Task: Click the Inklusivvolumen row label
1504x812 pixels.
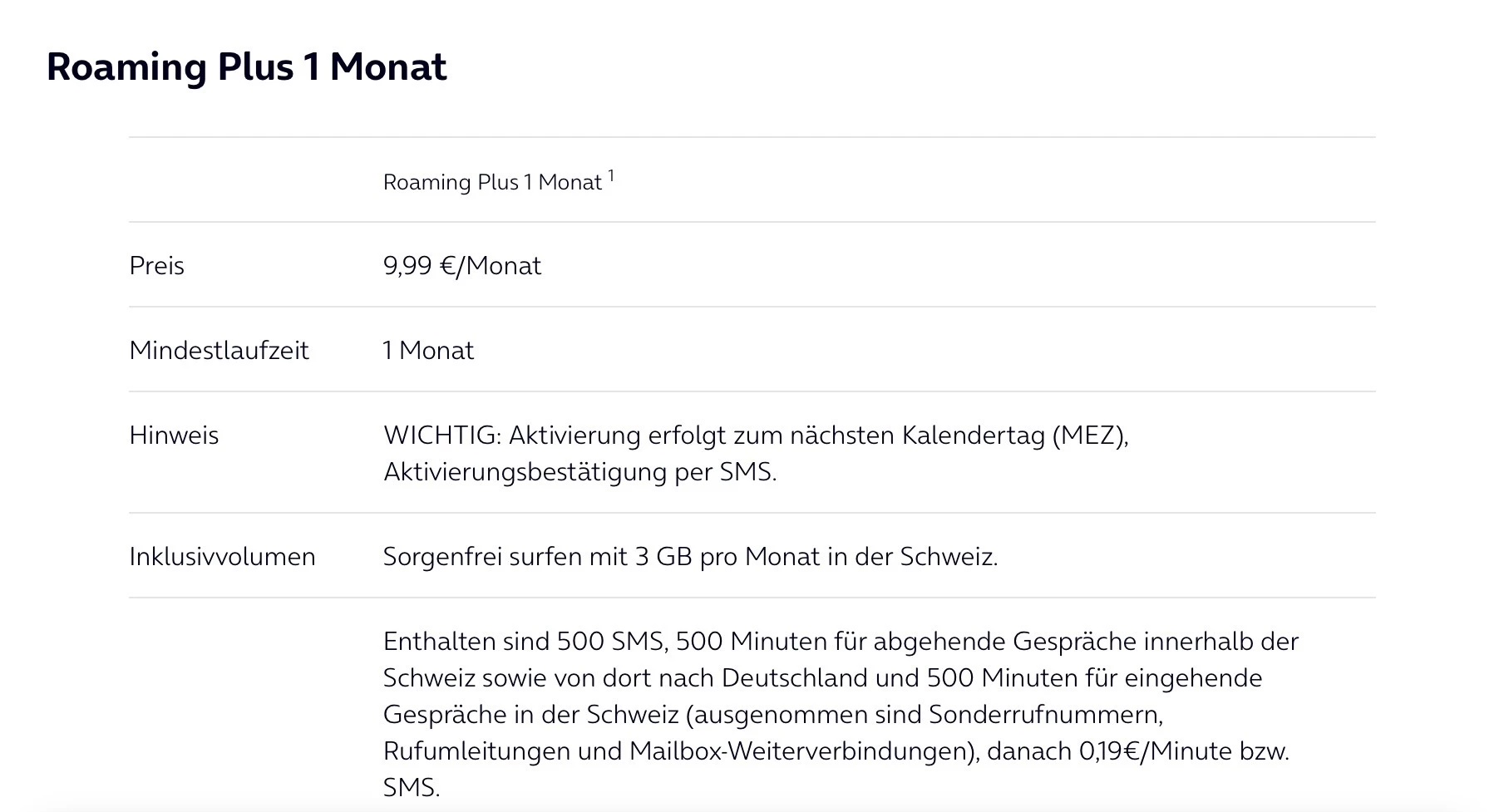Action: tap(222, 557)
